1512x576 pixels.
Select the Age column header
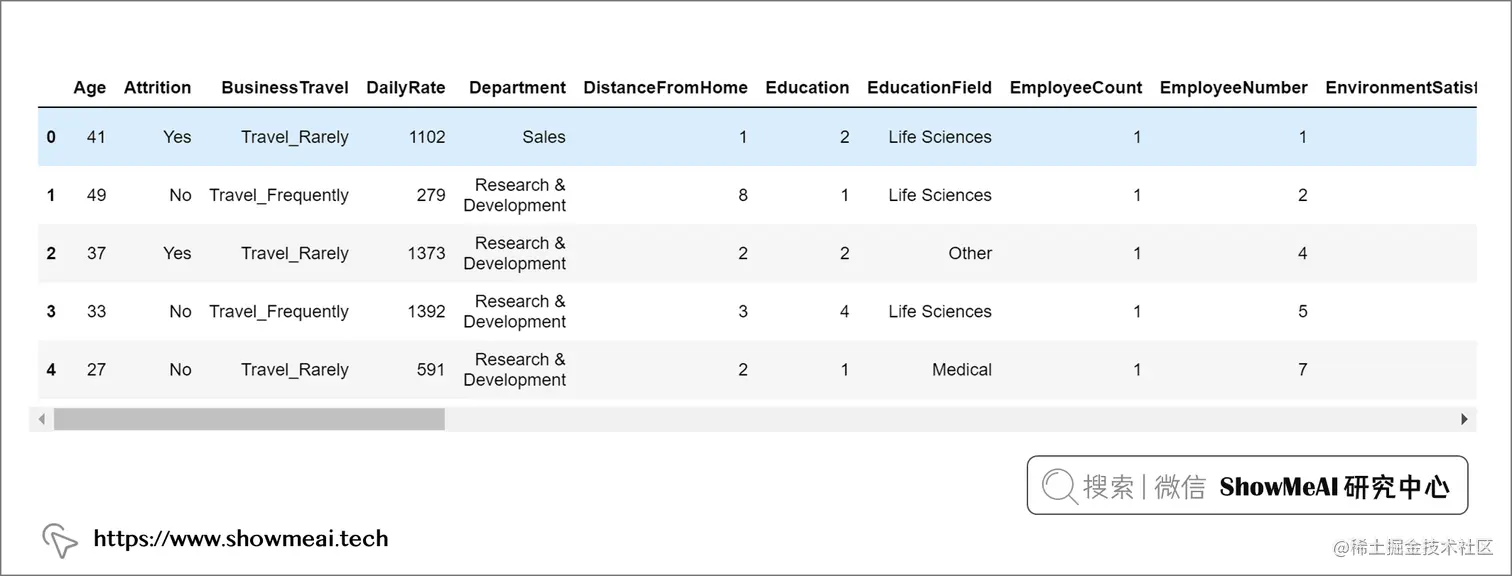tap(89, 88)
